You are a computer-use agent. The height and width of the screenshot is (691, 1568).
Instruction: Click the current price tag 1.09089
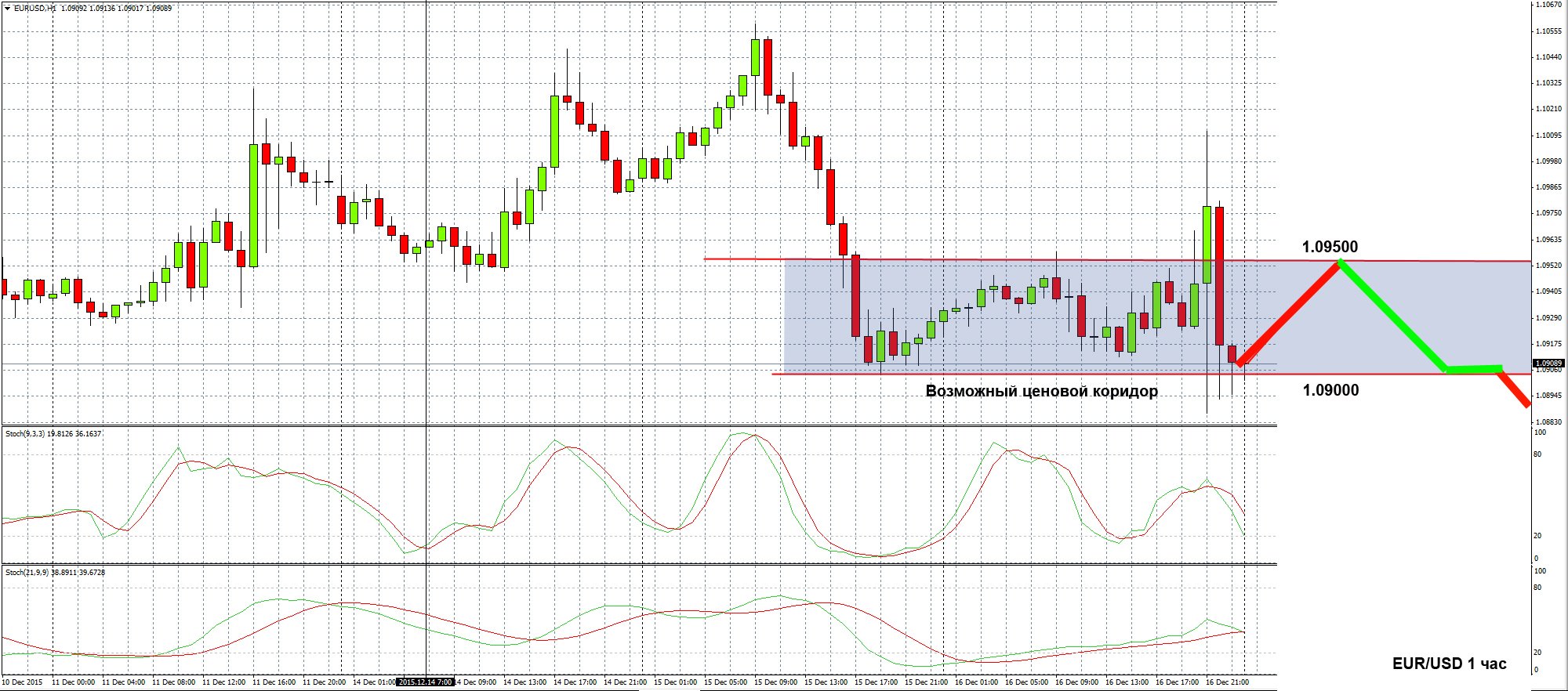(x=1548, y=364)
